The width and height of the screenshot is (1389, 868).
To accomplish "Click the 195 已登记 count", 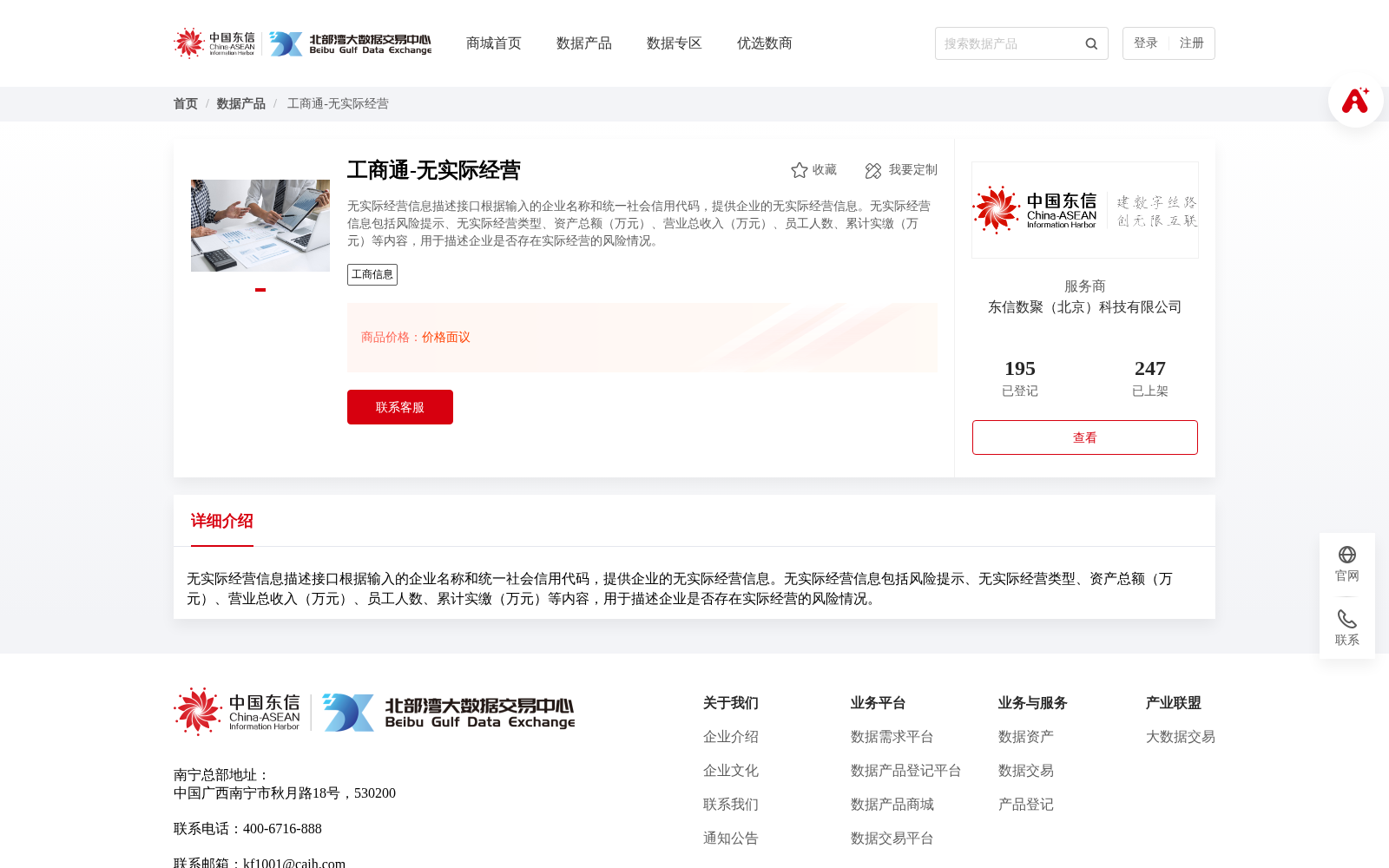I will (x=1020, y=378).
